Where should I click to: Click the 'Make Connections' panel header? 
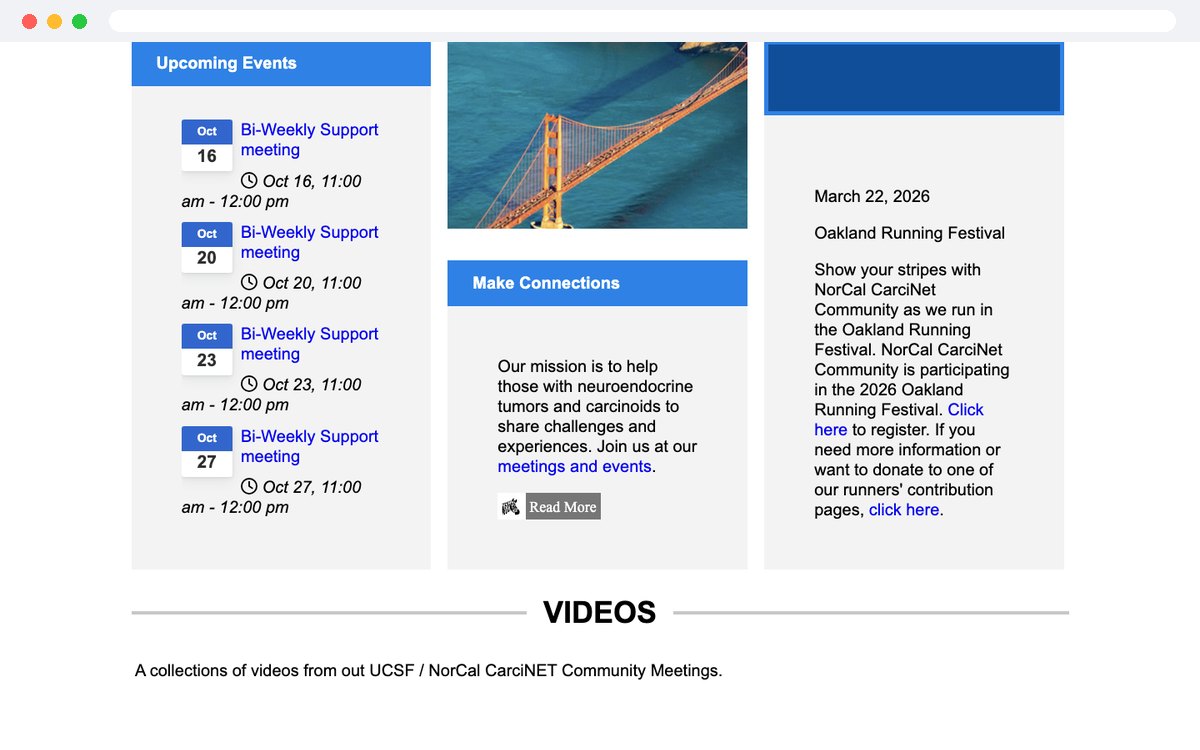pos(597,283)
